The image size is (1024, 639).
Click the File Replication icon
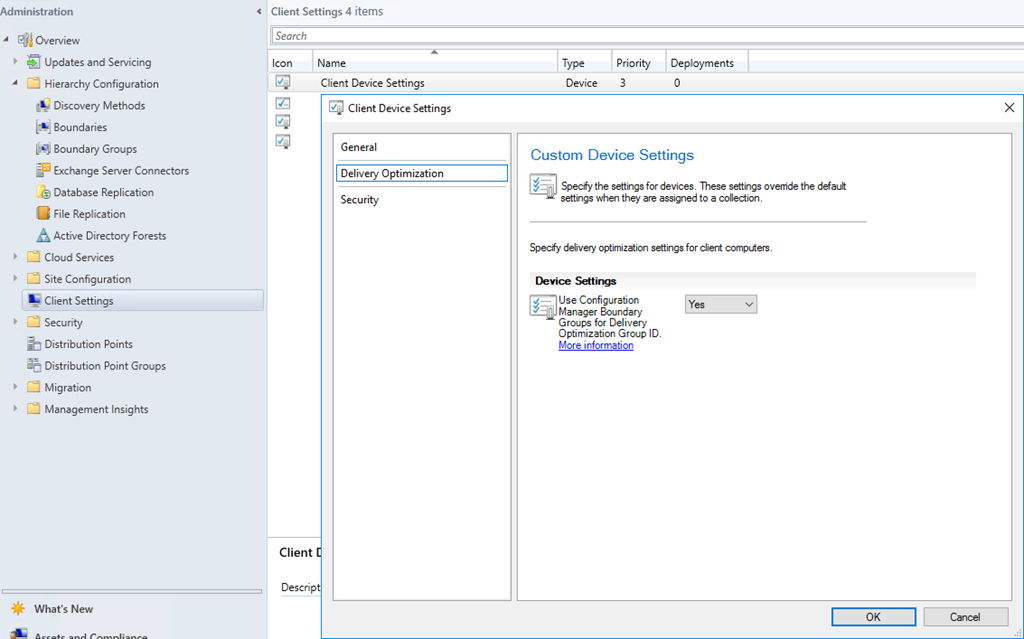pyautogui.click(x=43, y=214)
